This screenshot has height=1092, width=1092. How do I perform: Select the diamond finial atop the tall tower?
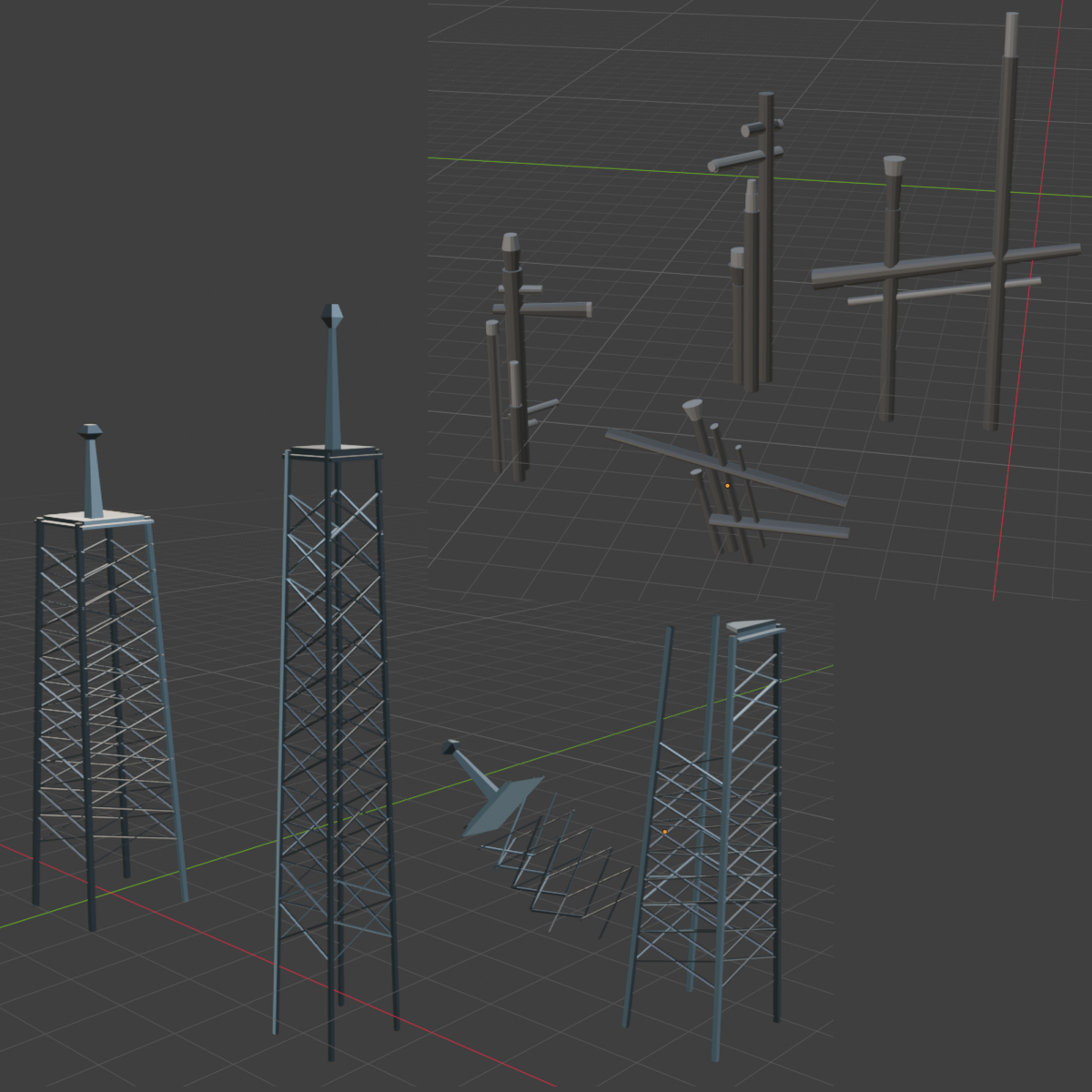pos(332,316)
